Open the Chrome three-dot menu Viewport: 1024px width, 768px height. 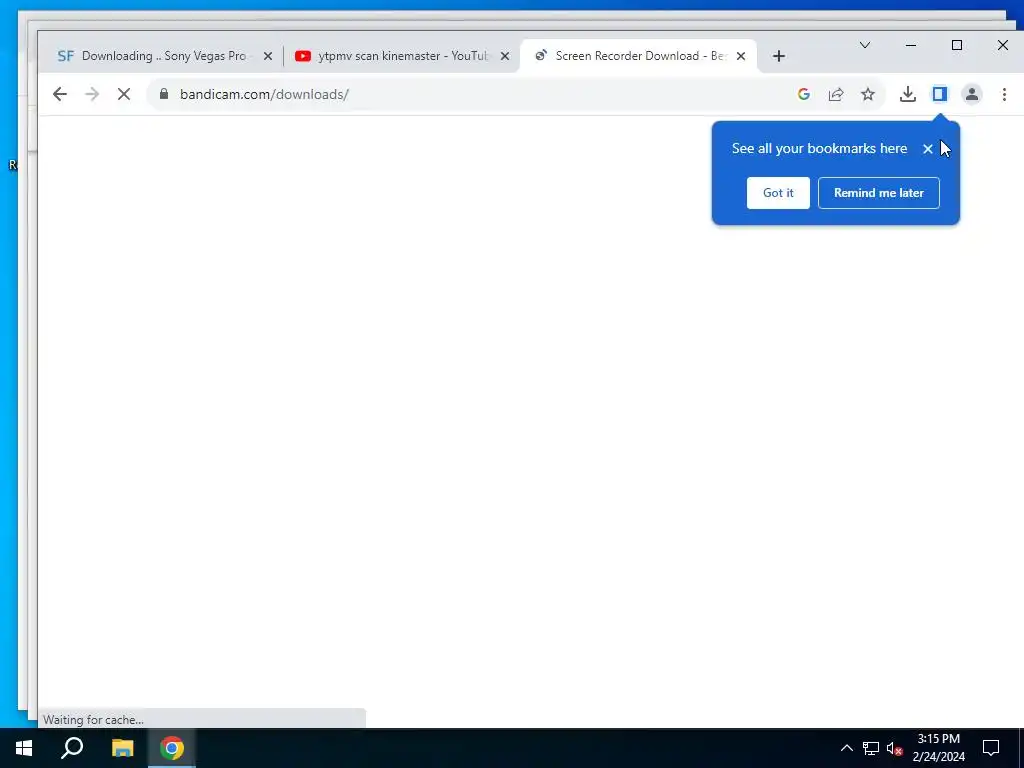tap(1004, 94)
